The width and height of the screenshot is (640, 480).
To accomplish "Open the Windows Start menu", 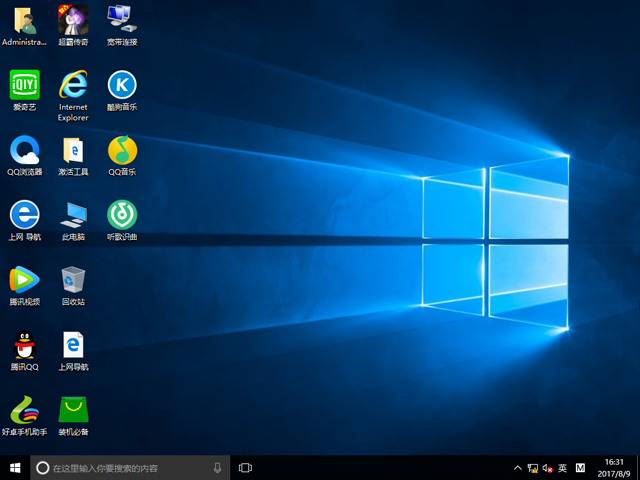I will pyautogui.click(x=15, y=467).
